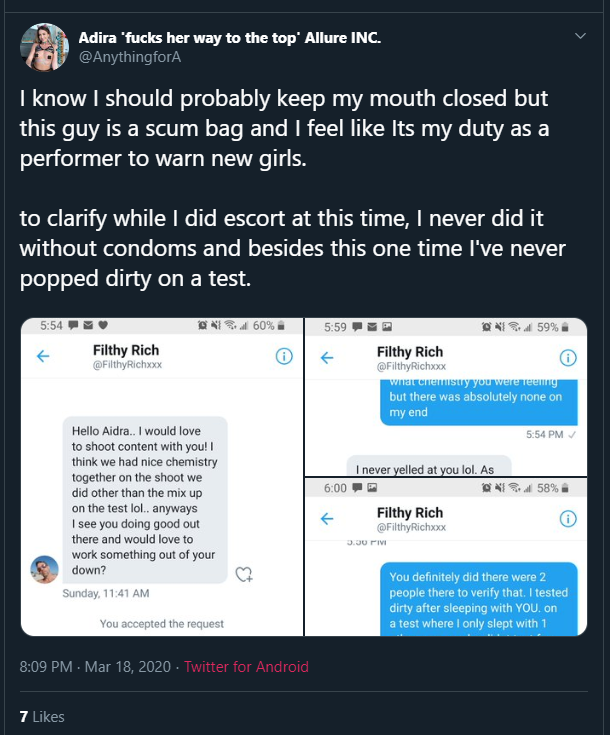This screenshot has width=610, height=735.
Task: Click the small sender avatar beside the grey message
Action: (x=44, y=569)
